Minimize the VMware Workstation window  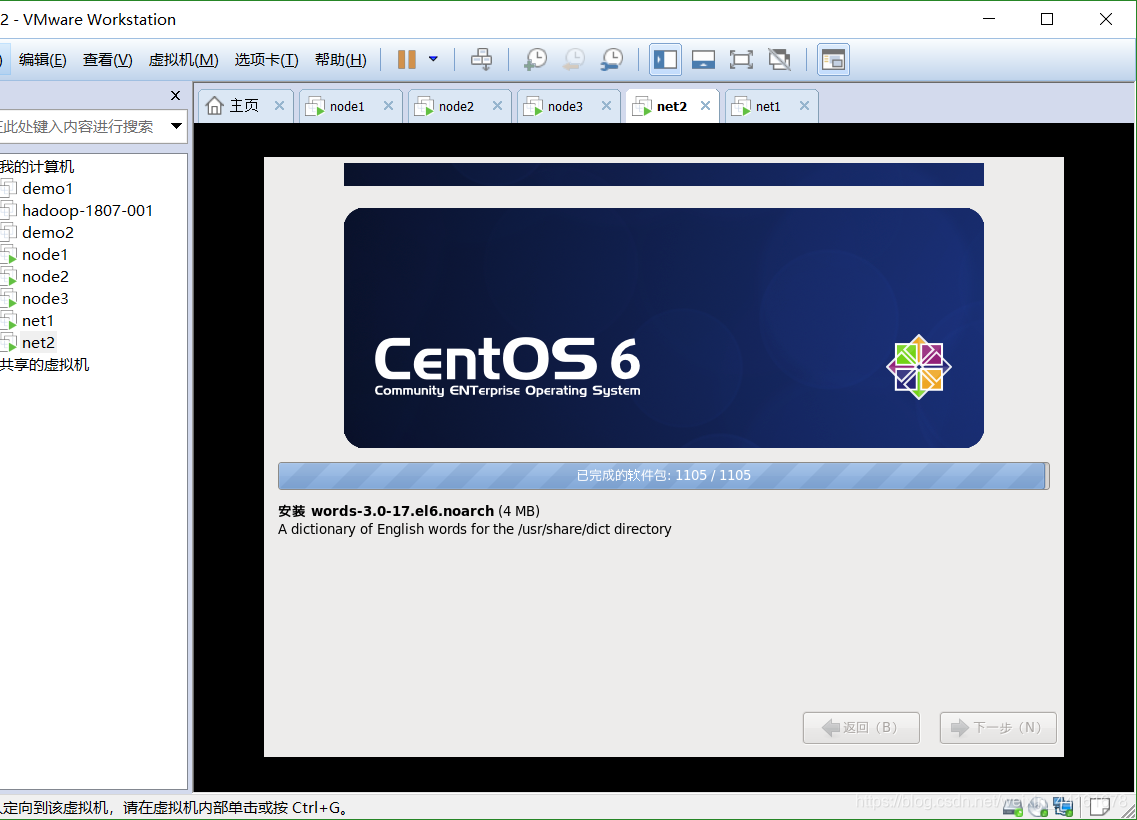click(x=989, y=19)
